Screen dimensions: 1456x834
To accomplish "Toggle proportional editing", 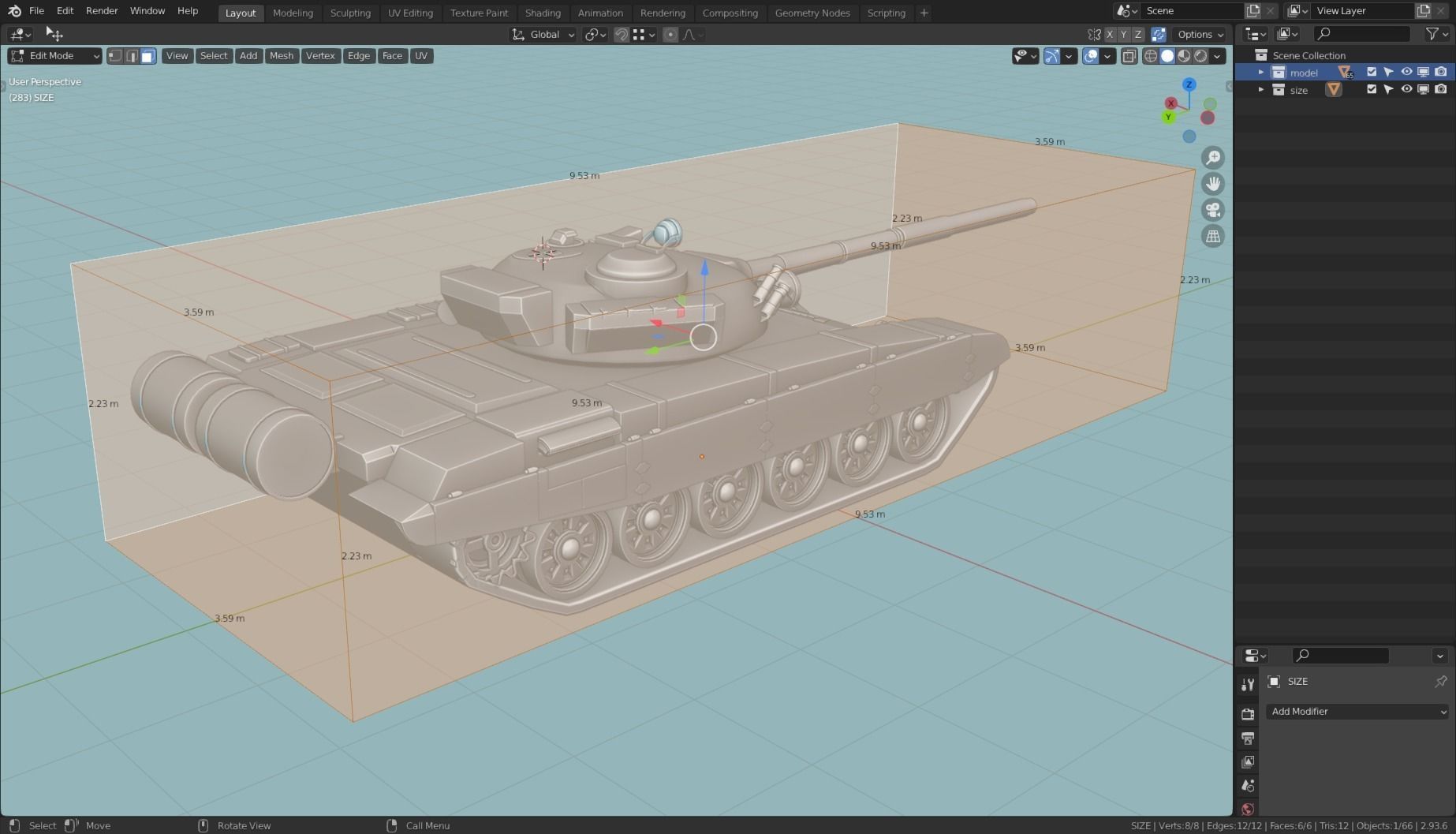I will (x=670, y=35).
